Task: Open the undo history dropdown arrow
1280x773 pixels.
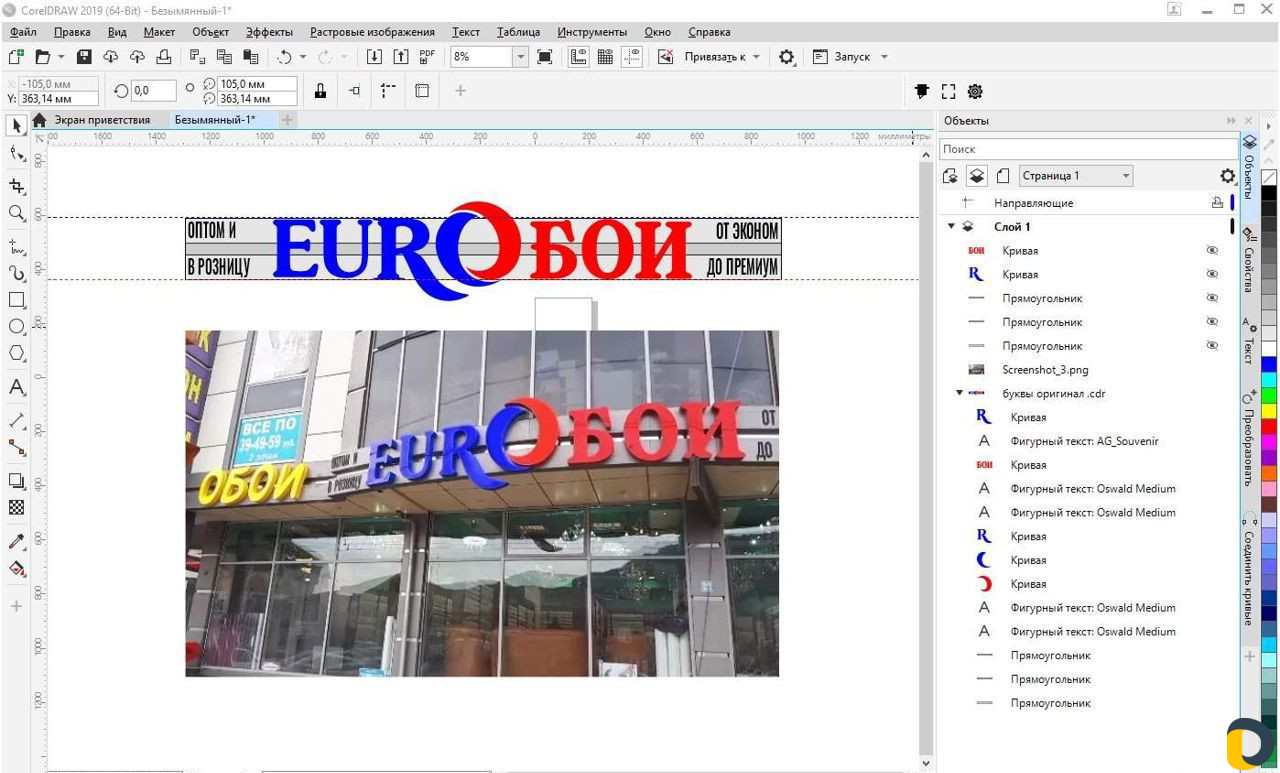Action: click(303, 57)
